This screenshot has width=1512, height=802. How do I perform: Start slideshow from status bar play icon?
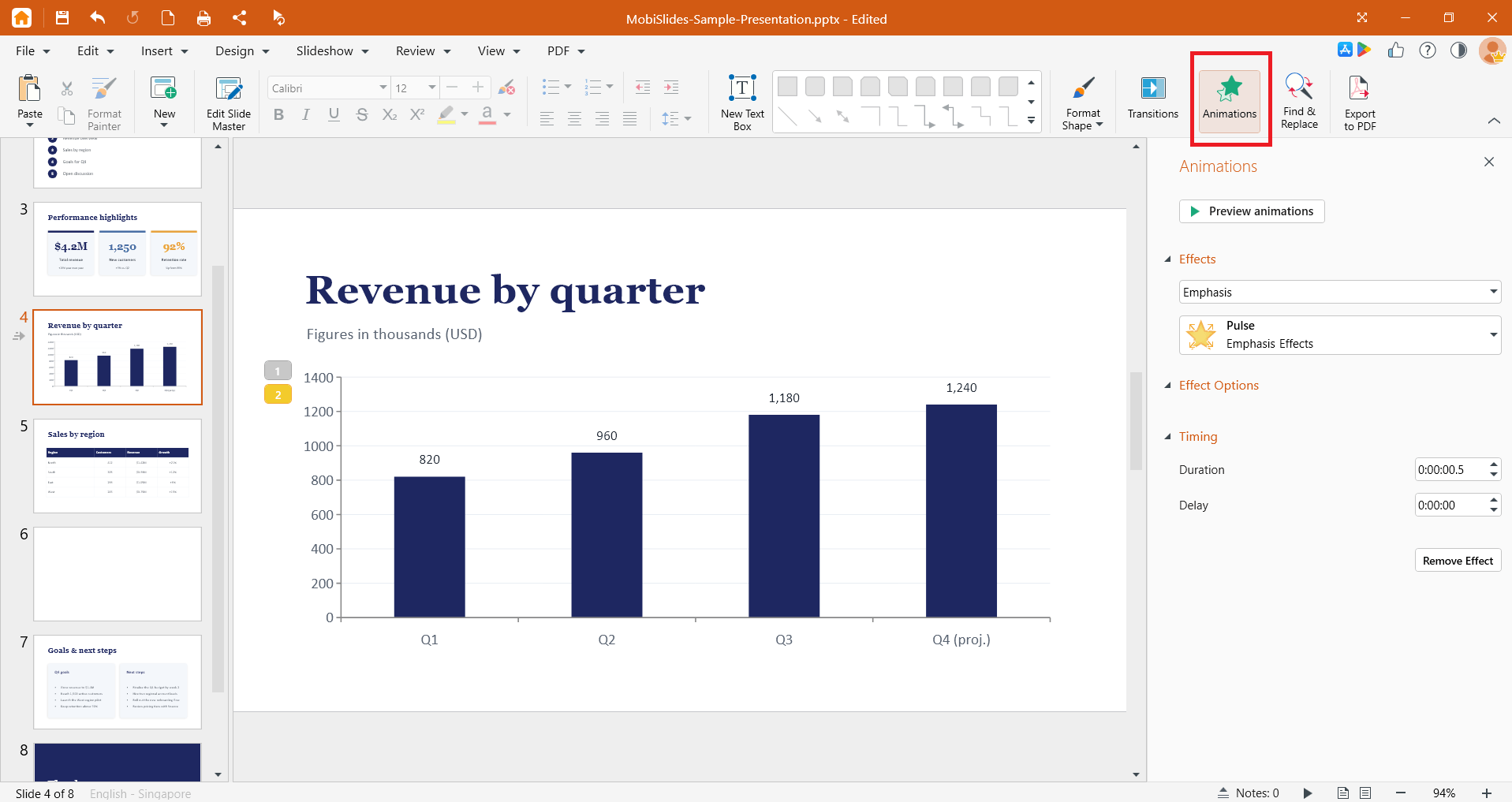coord(1307,793)
